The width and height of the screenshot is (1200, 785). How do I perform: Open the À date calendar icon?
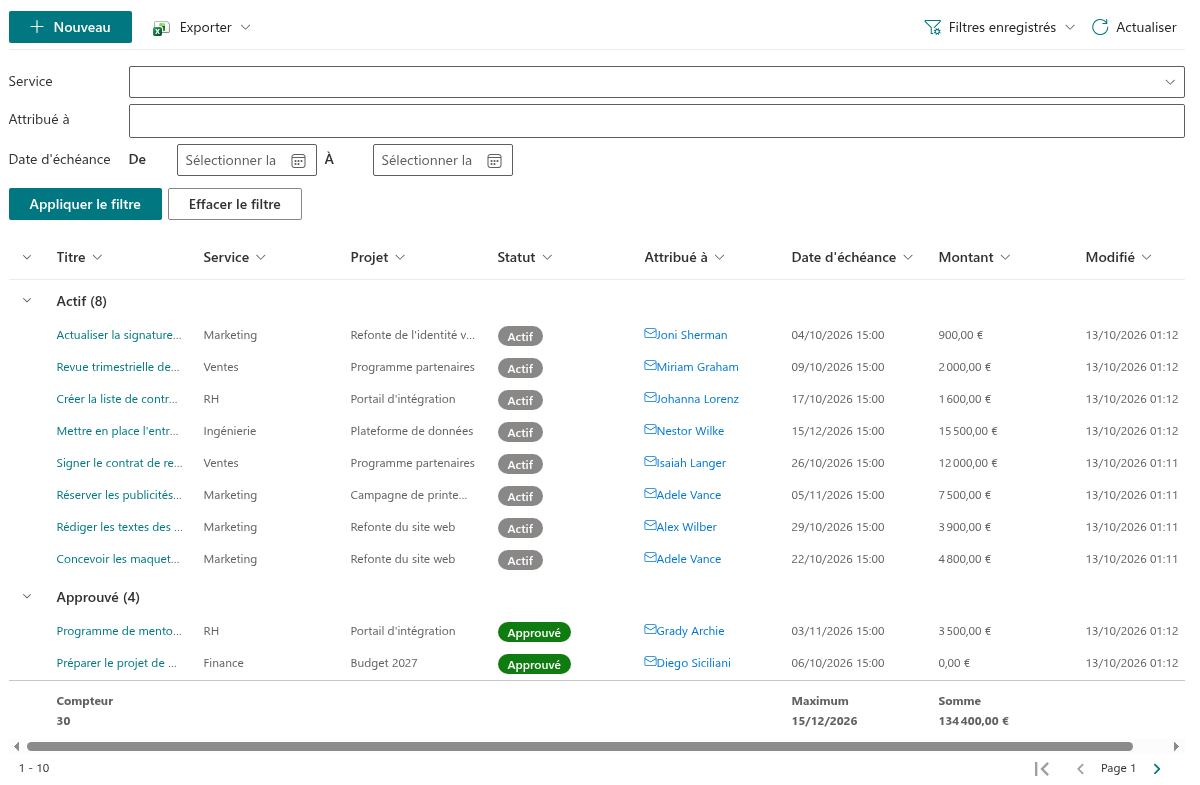click(x=494, y=160)
